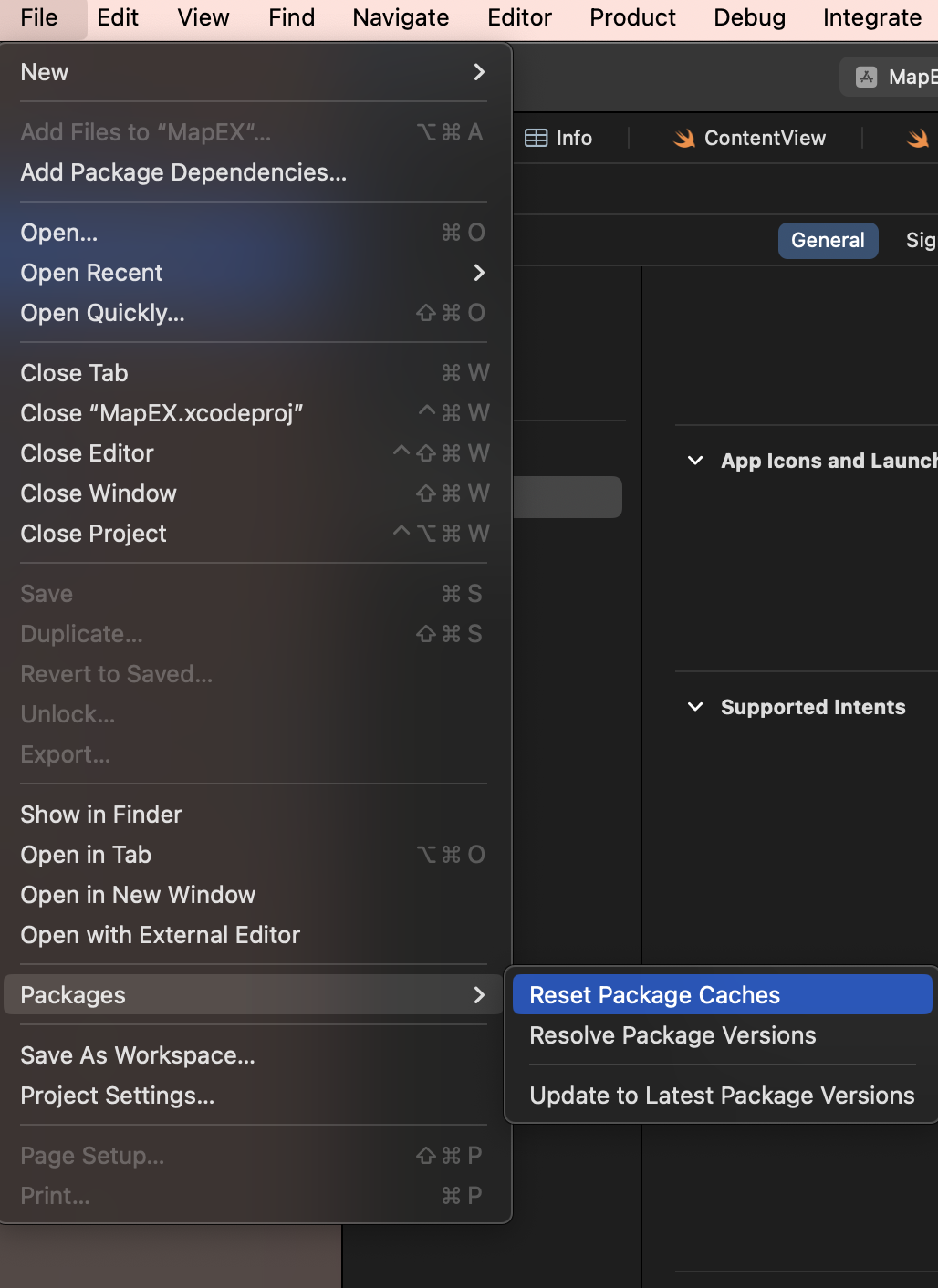Click the MapEX app scheme icon
The image size is (938, 1288).
[867, 78]
